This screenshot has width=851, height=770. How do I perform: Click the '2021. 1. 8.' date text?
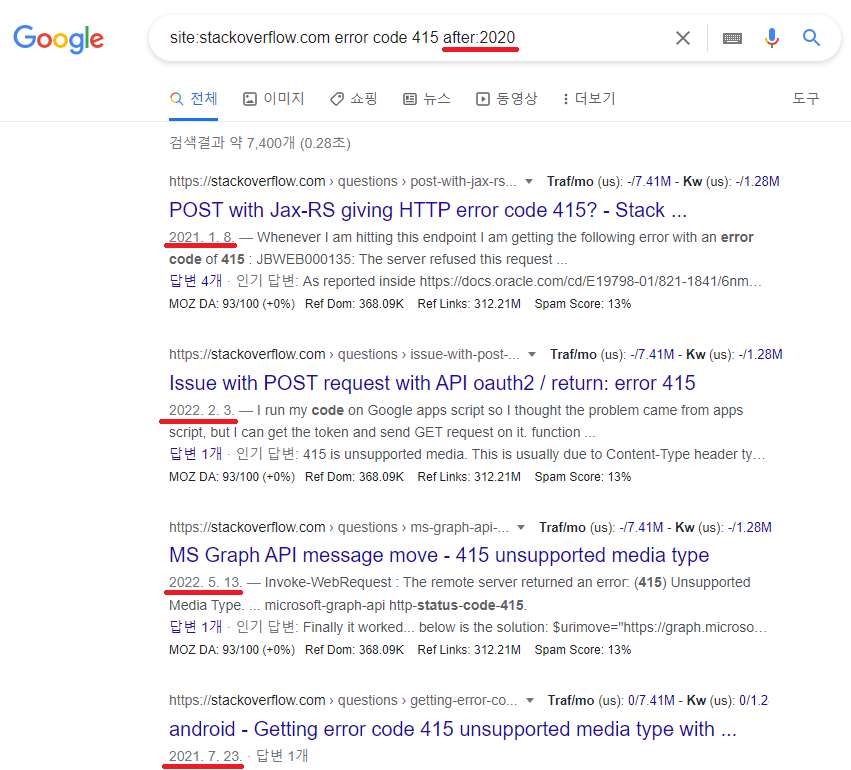coord(201,237)
